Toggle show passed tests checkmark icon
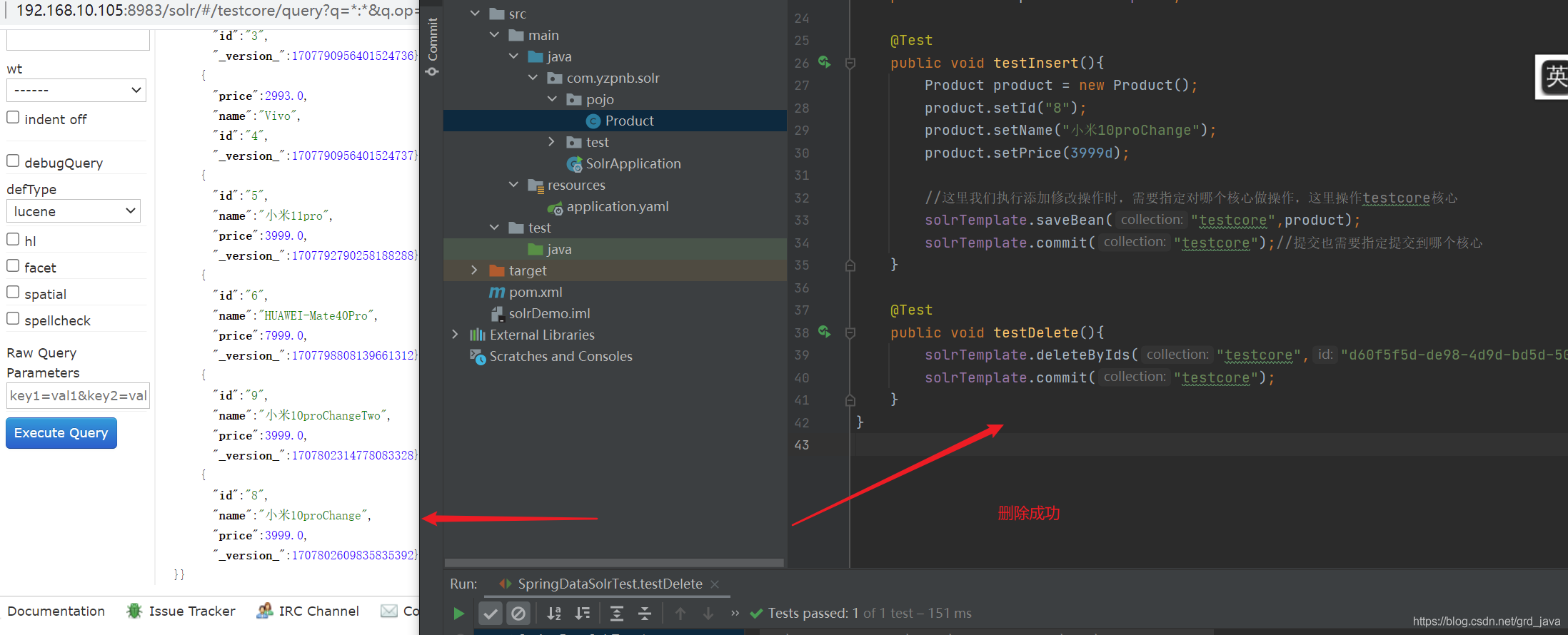 pos(490,614)
